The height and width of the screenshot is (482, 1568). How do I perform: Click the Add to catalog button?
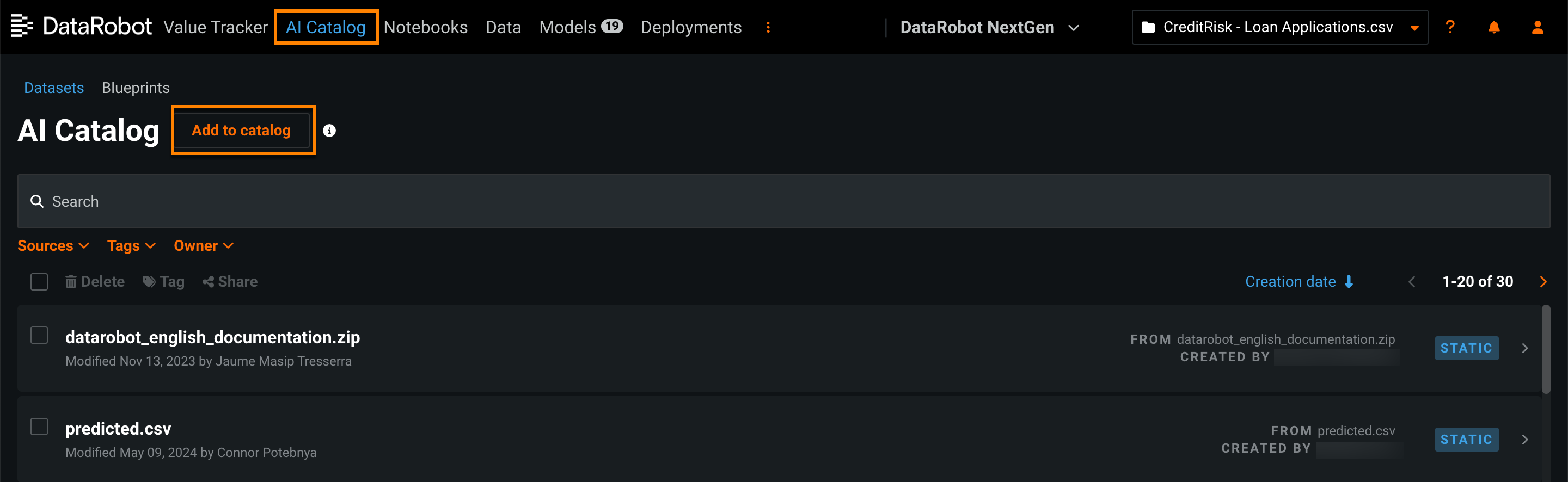point(242,130)
